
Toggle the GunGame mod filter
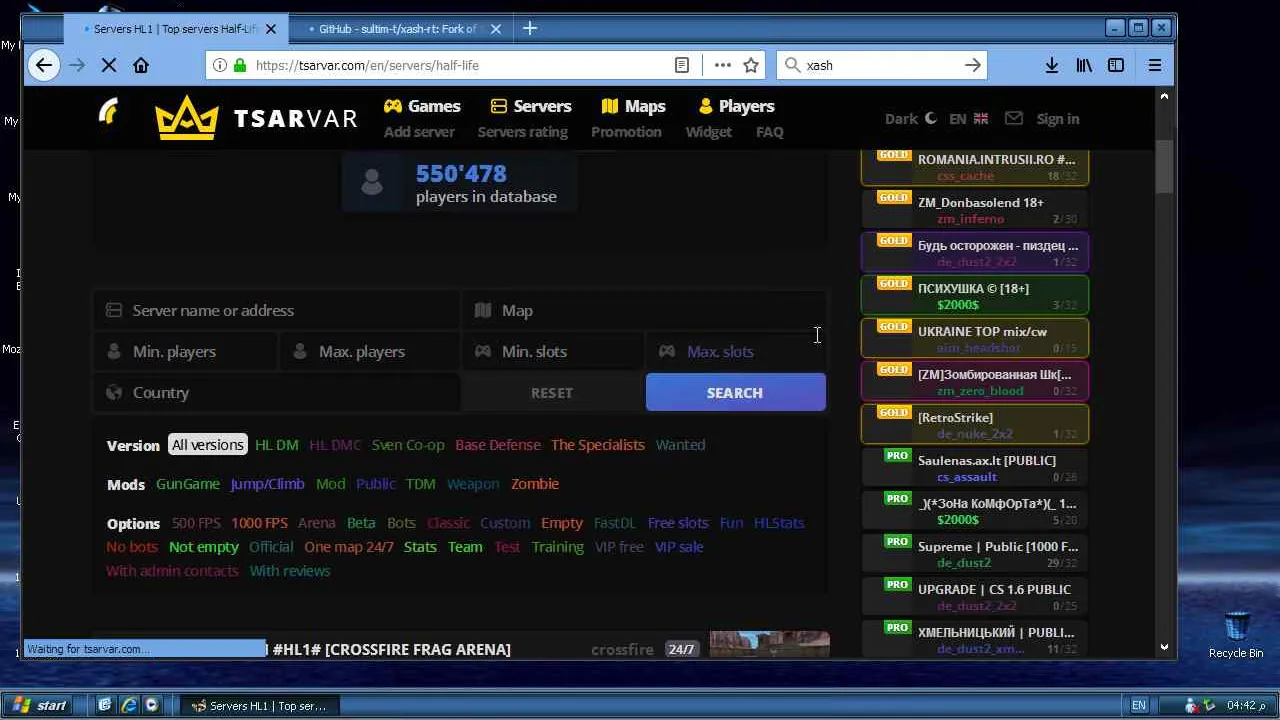(x=188, y=484)
